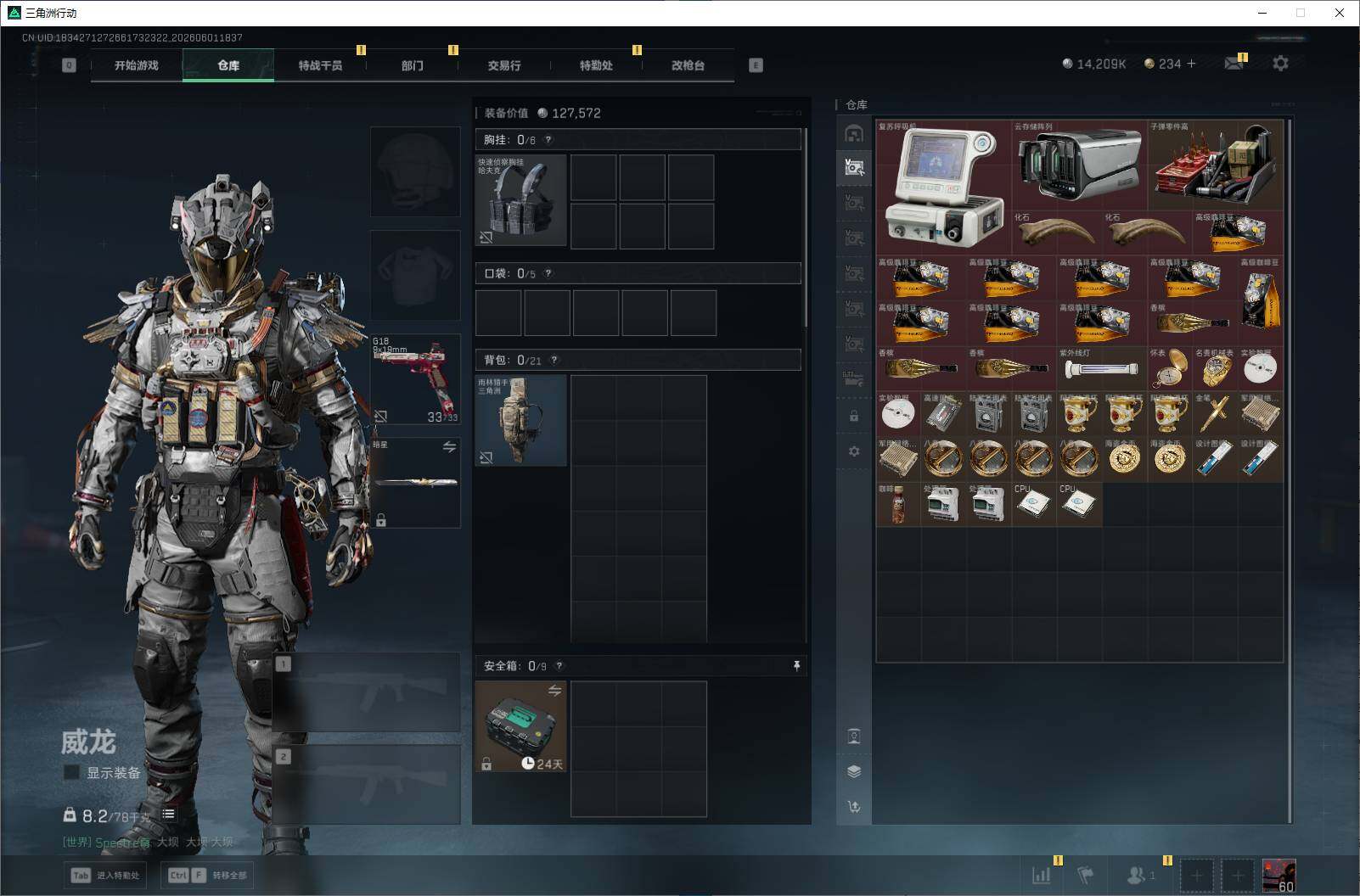Select primary weapon slot 1

point(367,692)
